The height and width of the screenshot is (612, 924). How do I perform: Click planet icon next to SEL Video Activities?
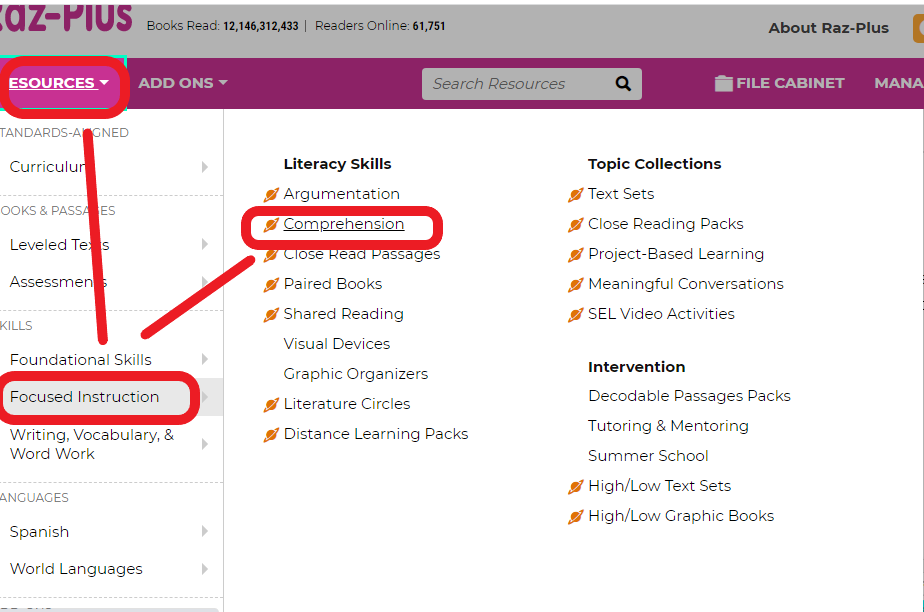pyautogui.click(x=575, y=315)
